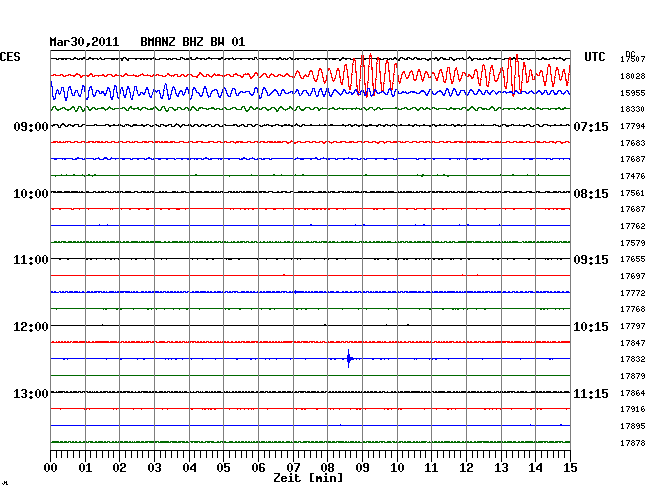This screenshot has width=650, height=494.
Task: Click the 11:00 local time label
Action: (31, 260)
